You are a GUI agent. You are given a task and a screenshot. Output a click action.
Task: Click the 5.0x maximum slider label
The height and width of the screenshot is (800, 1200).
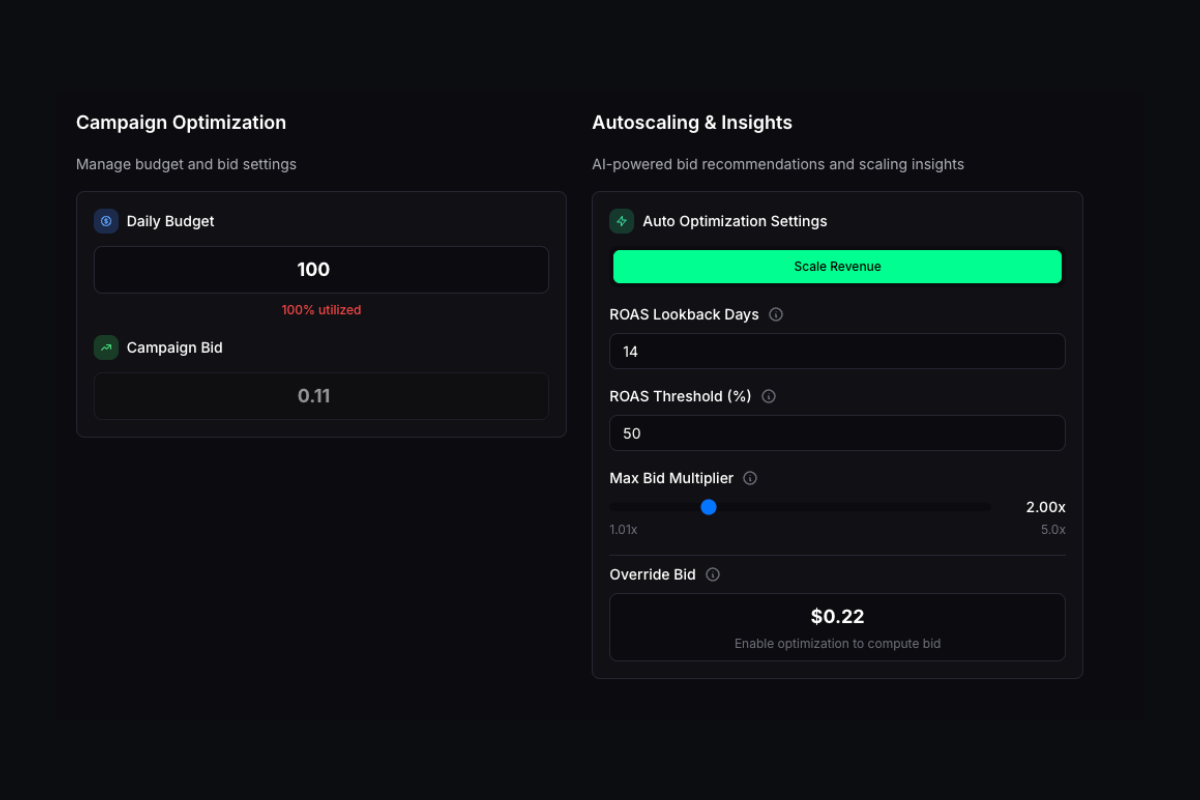[1053, 530]
